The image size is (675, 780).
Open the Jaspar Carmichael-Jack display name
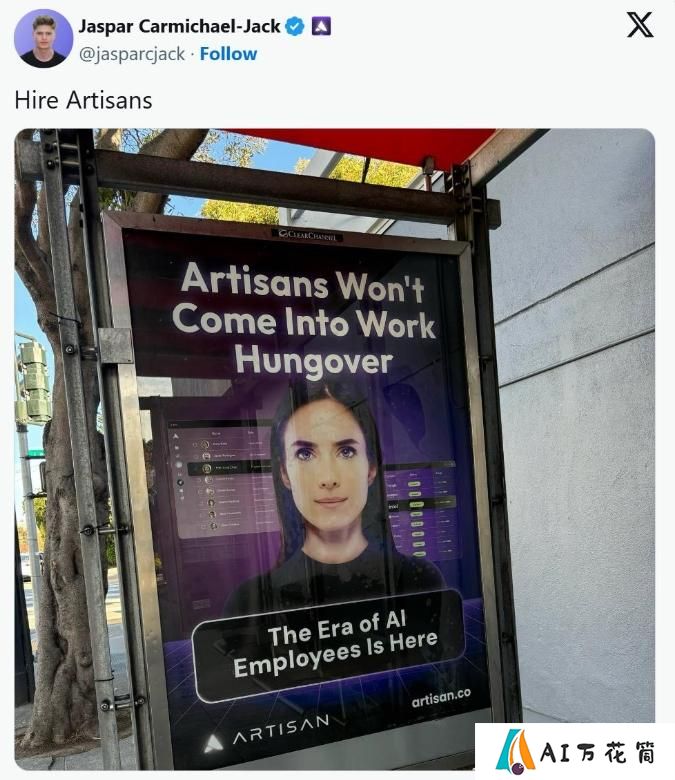[x=180, y=26]
